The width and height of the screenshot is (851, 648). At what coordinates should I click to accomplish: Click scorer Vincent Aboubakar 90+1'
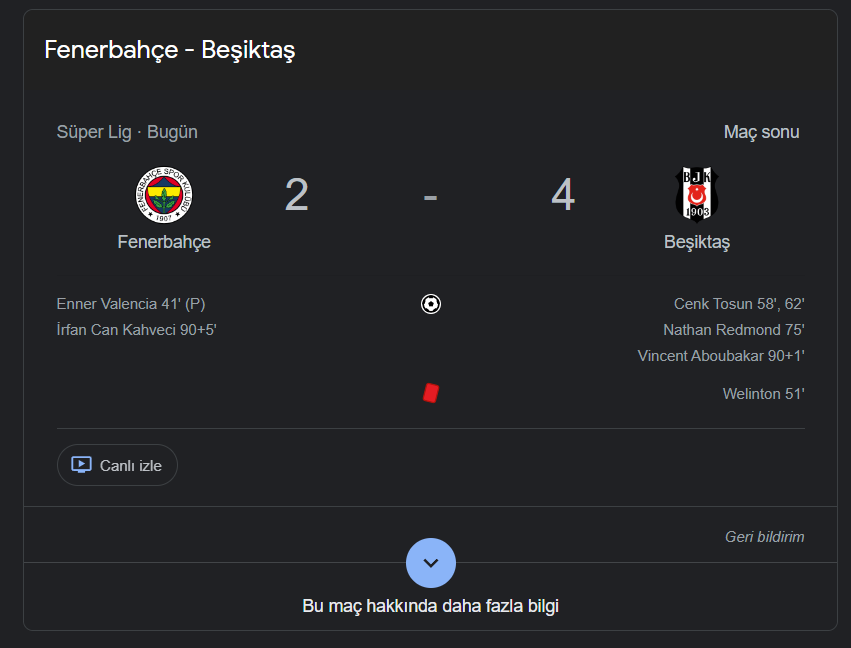tap(721, 355)
